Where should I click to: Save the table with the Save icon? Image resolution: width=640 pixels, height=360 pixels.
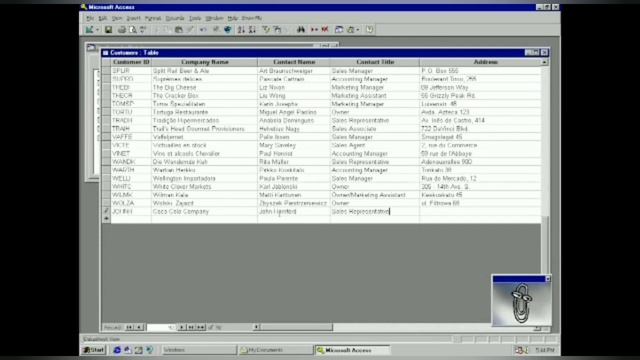[x=108, y=30]
